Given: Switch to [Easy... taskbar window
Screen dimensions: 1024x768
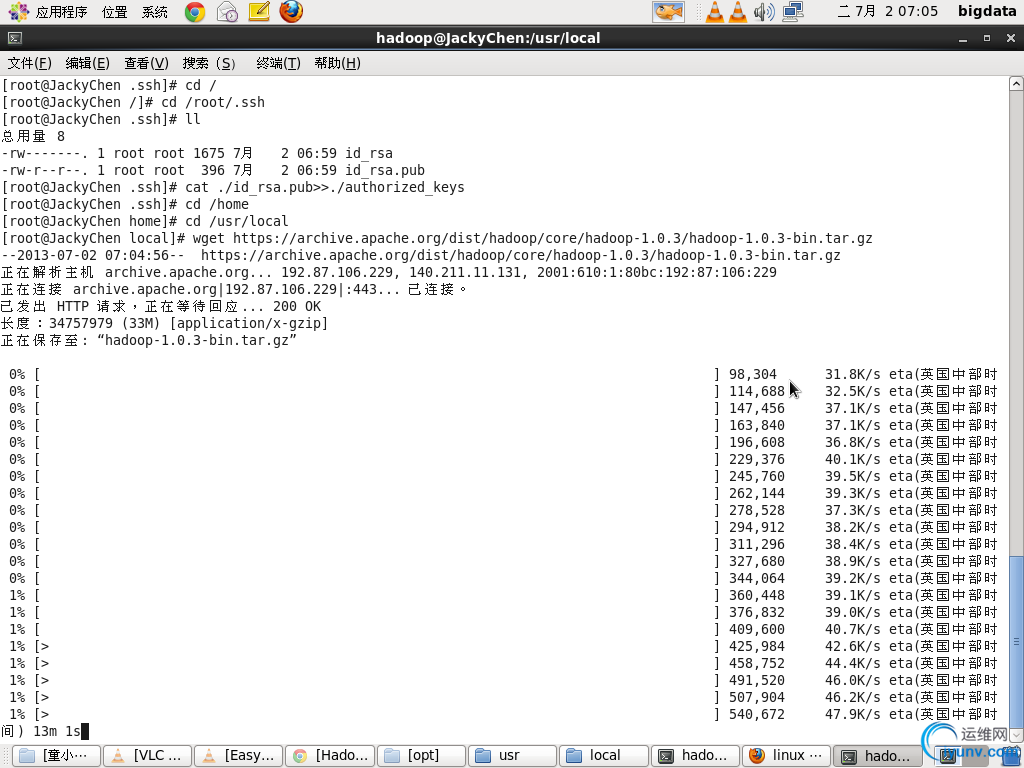Looking at the screenshot, I should click(x=238, y=756).
